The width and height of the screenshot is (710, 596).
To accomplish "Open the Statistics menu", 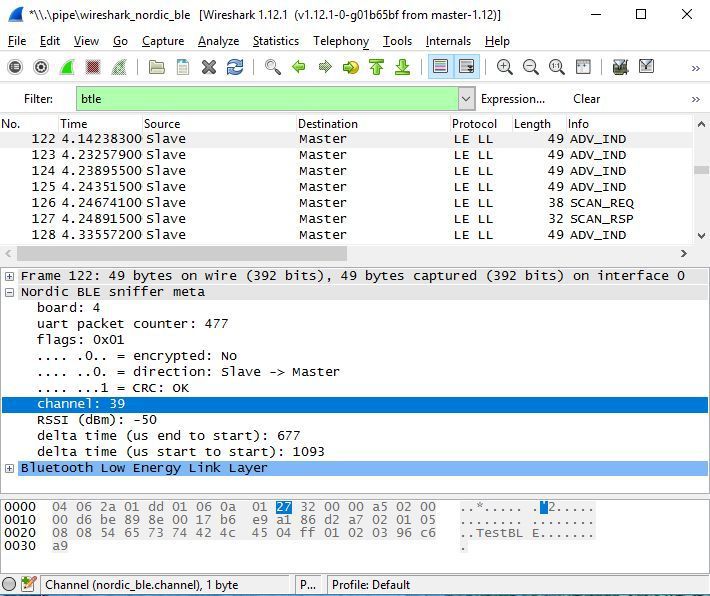I will click(x=276, y=41).
